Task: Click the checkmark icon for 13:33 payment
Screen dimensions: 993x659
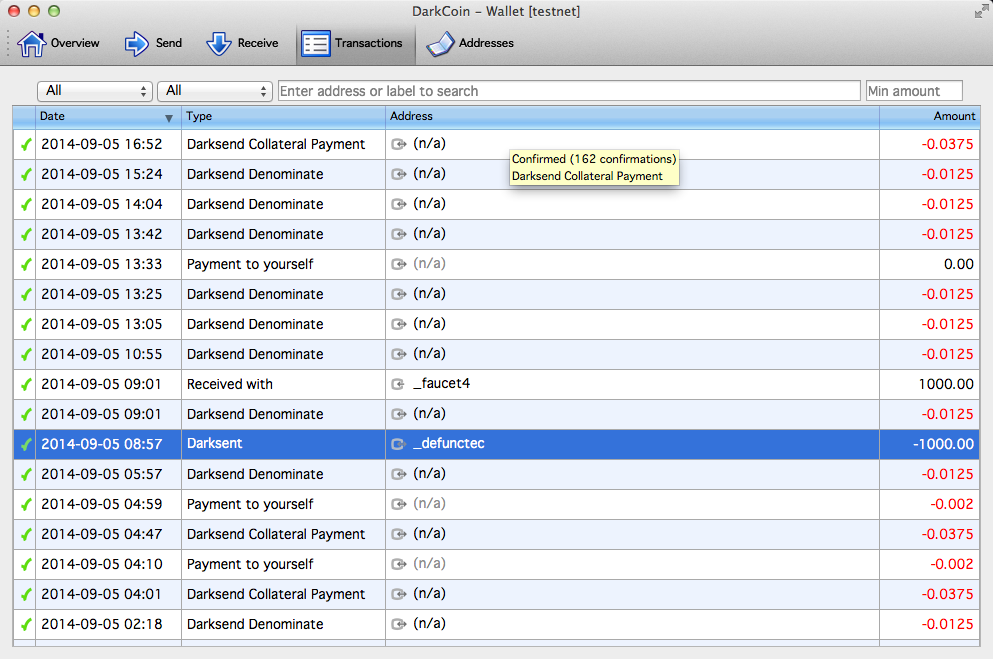Action: (x=25, y=265)
